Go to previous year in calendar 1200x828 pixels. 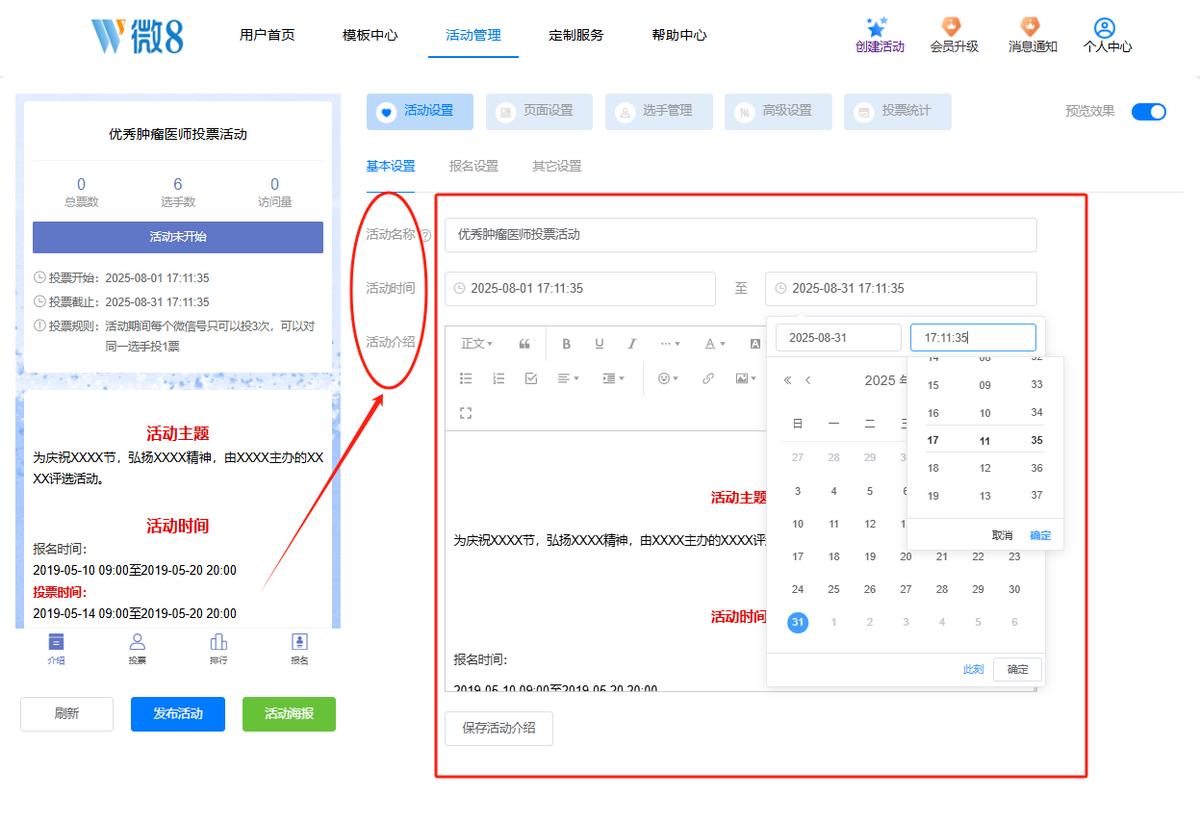click(x=788, y=380)
